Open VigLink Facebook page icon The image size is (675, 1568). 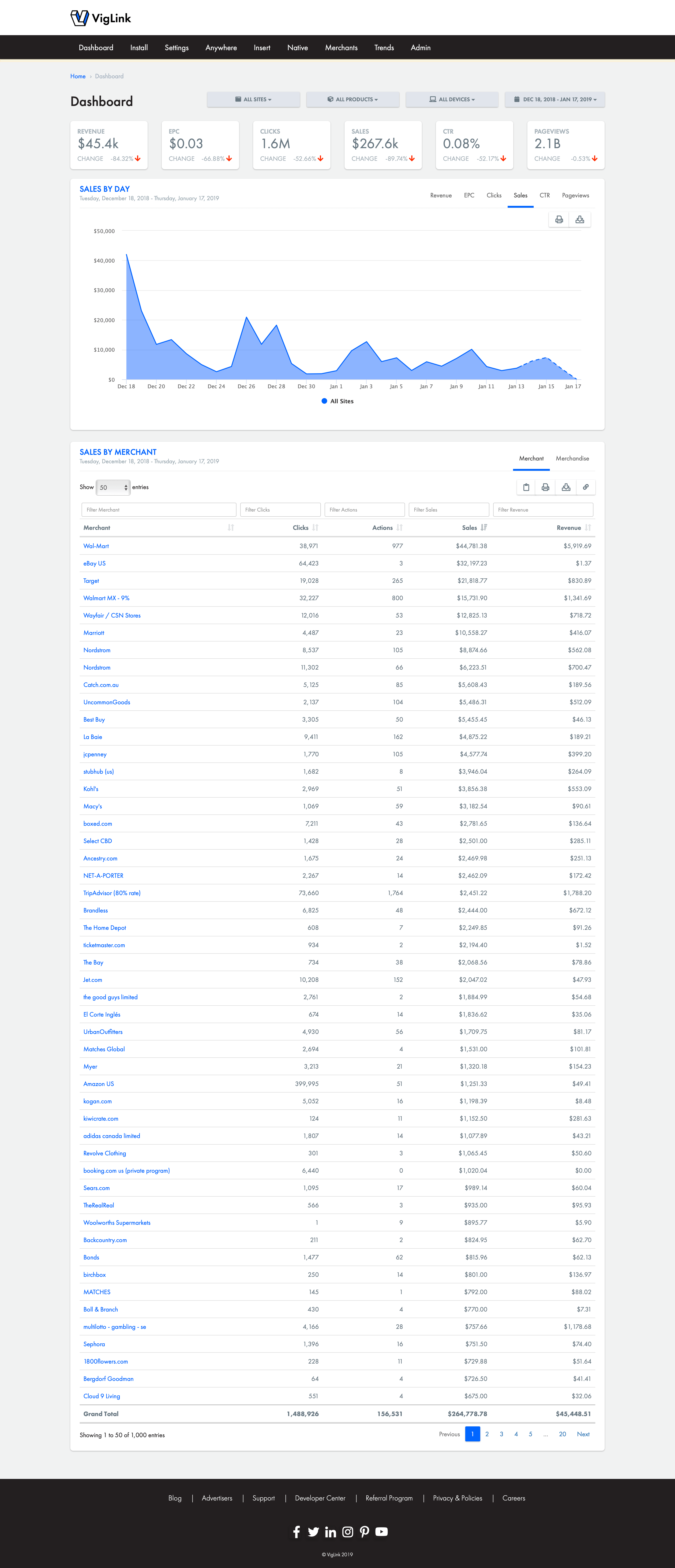pyautogui.click(x=296, y=1532)
